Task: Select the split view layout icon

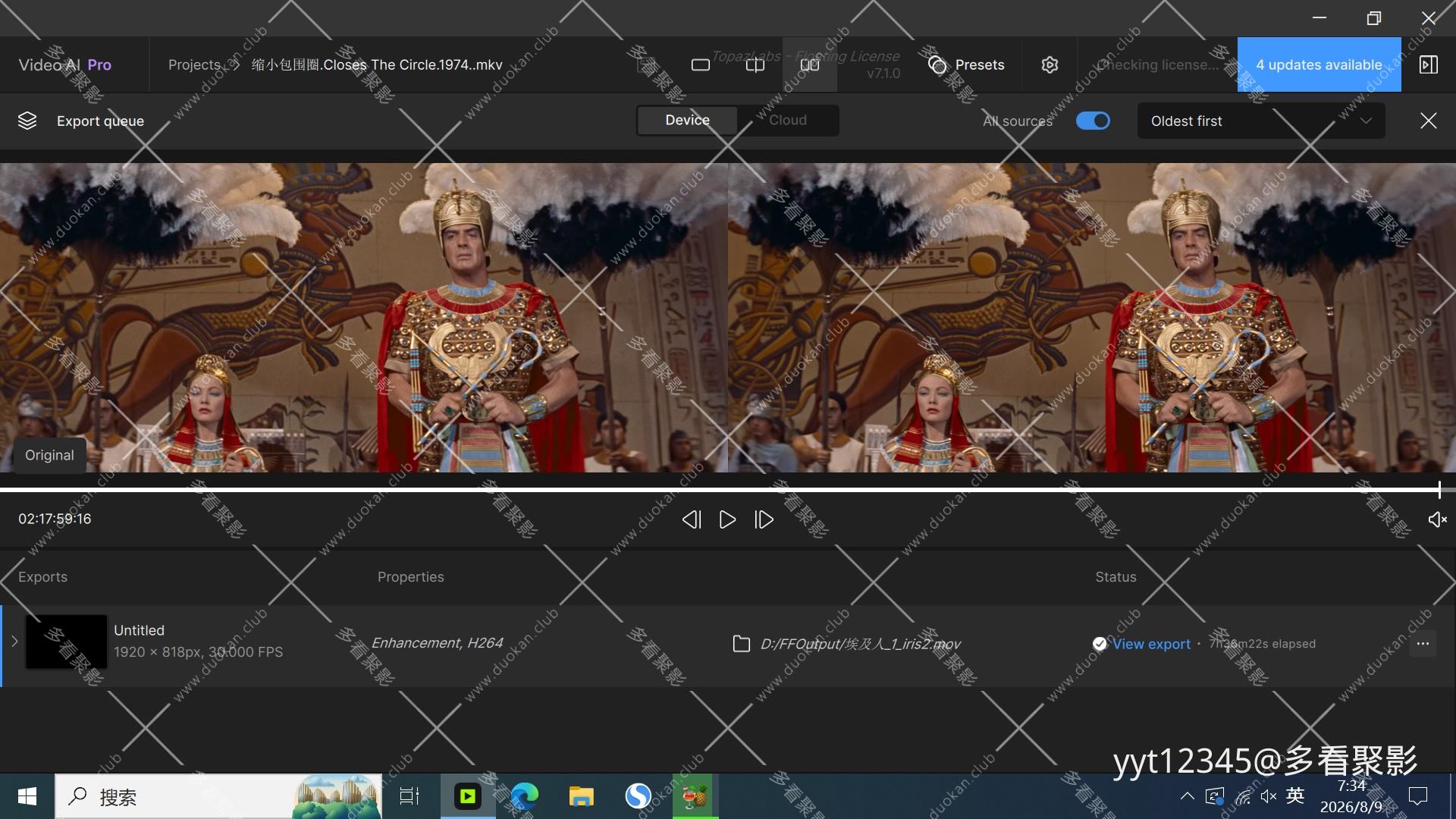Action: click(x=755, y=65)
